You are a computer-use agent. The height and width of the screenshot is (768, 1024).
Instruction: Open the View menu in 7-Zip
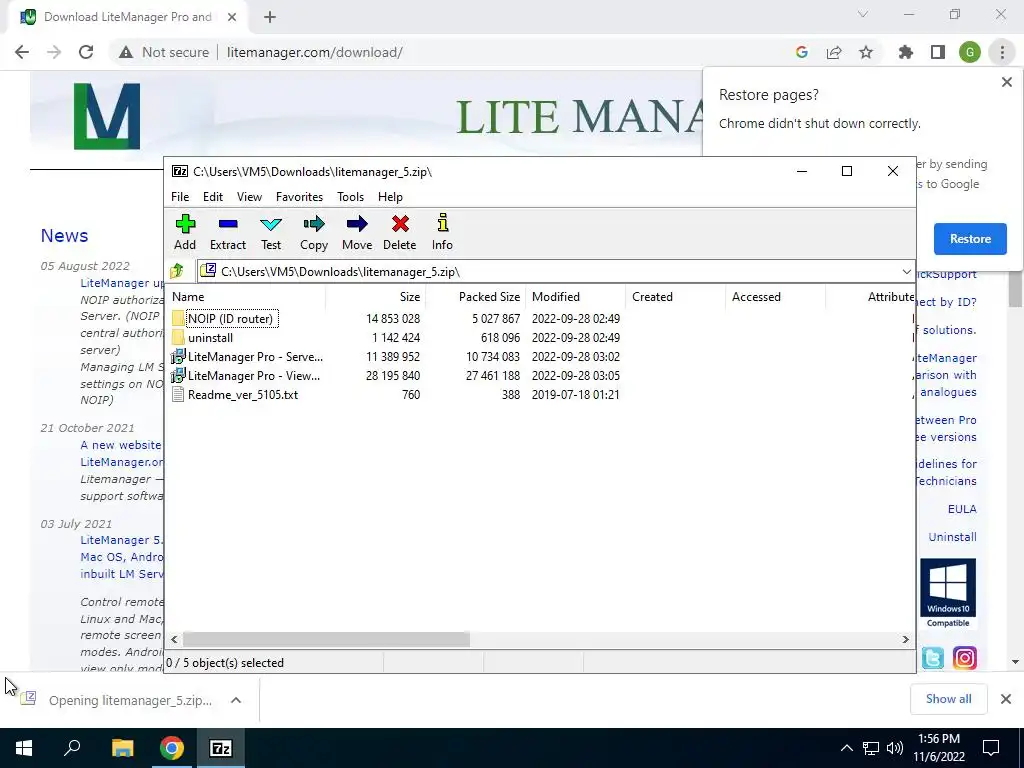click(x=249, y=197)
